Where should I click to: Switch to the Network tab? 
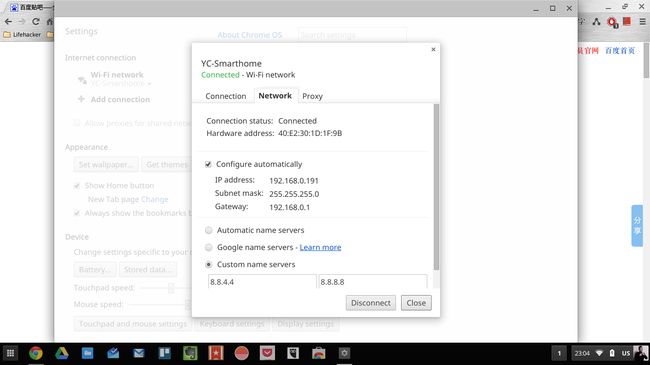275,95
